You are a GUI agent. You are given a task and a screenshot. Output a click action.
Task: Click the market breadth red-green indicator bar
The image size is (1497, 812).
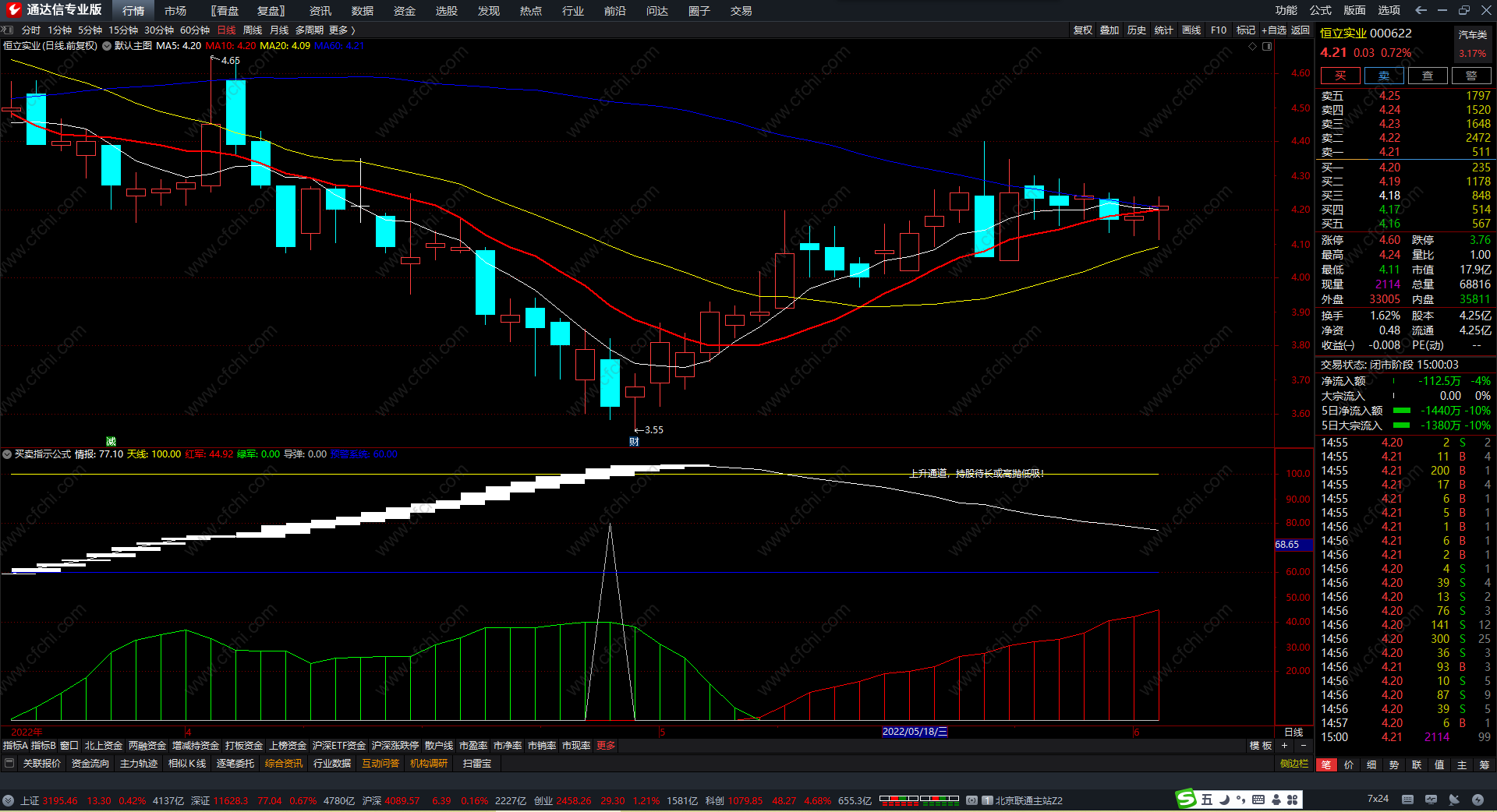(x=918, y=800)
